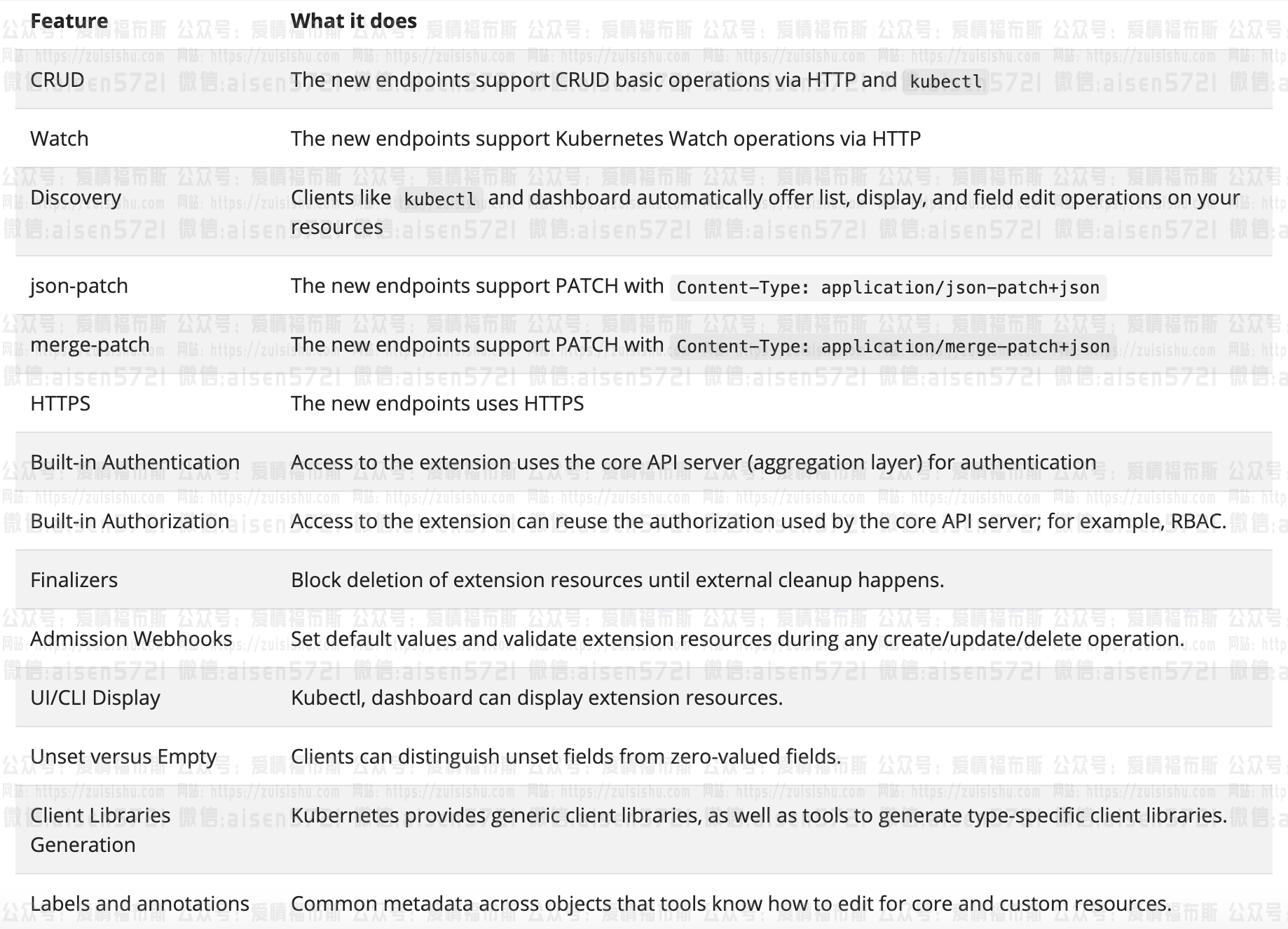Select the merge-patch feature name
1288x929 pixels.
[90, 345]
